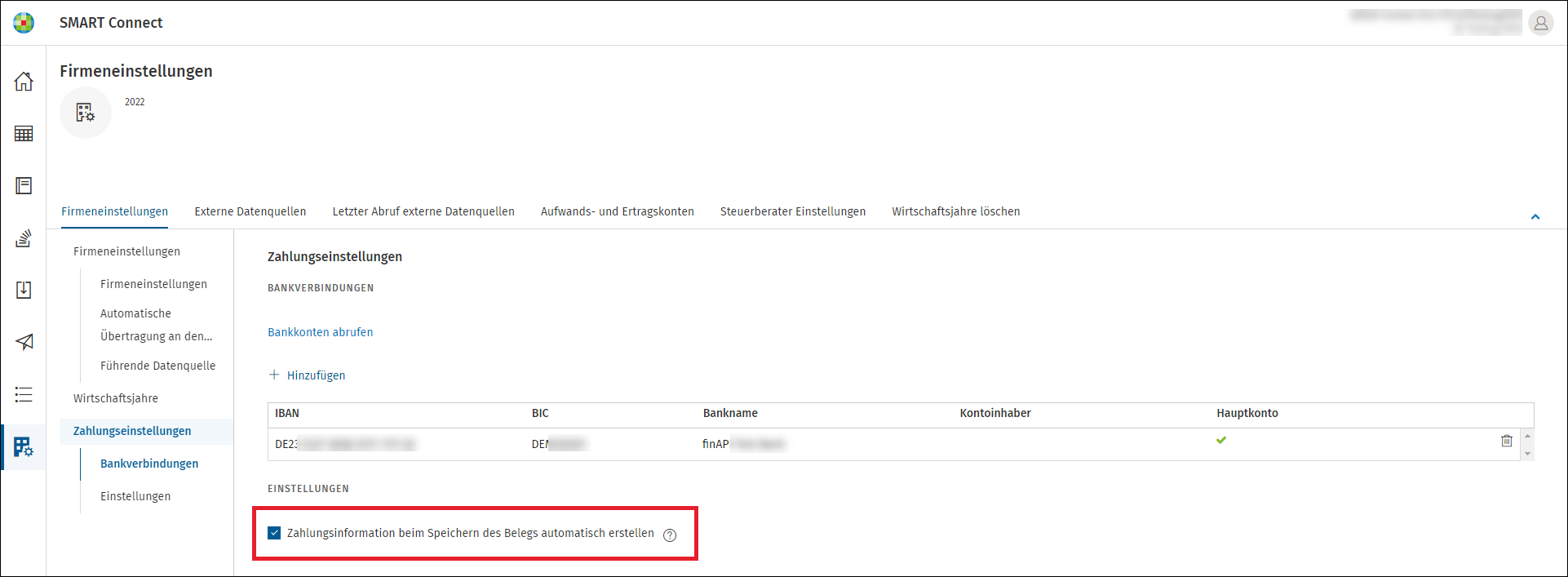This screenshot has height=577, width=1568.
Task: Open the user profile avatar
Action: click(x=1540, y=23)
